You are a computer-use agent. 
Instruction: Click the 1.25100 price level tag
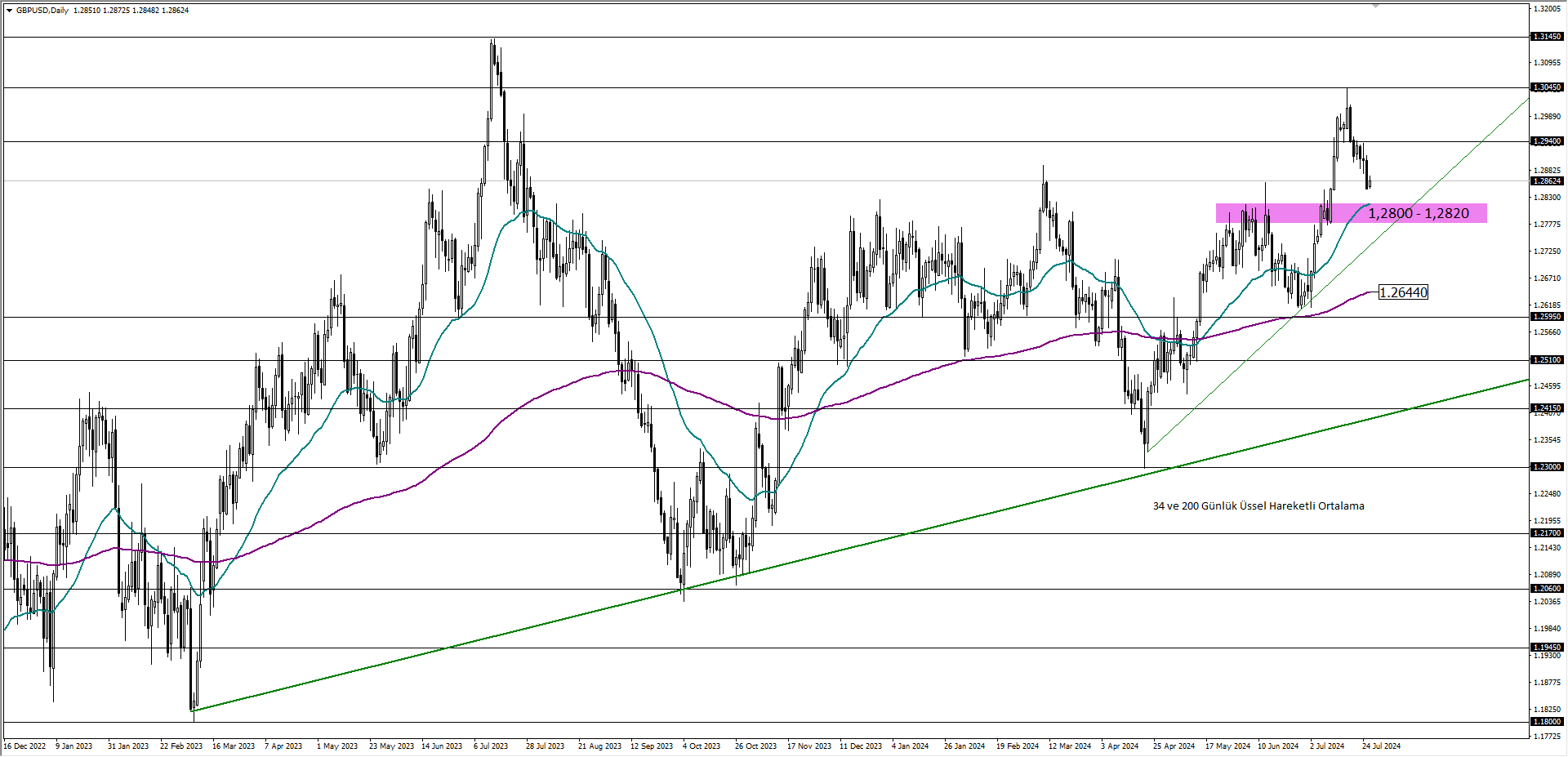coord(1547,360)
